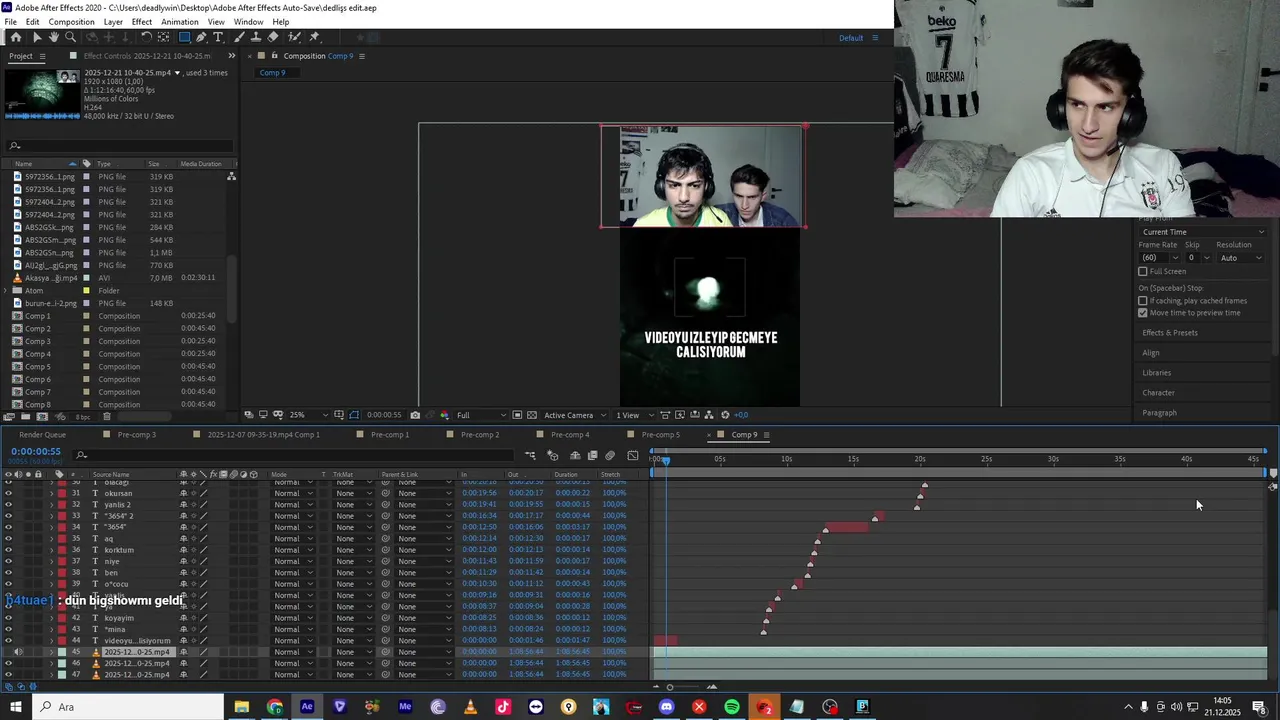Expand the Atom folder in Project panel
The height and width of the screenshot is (720, 1280).
coord(7,291)
